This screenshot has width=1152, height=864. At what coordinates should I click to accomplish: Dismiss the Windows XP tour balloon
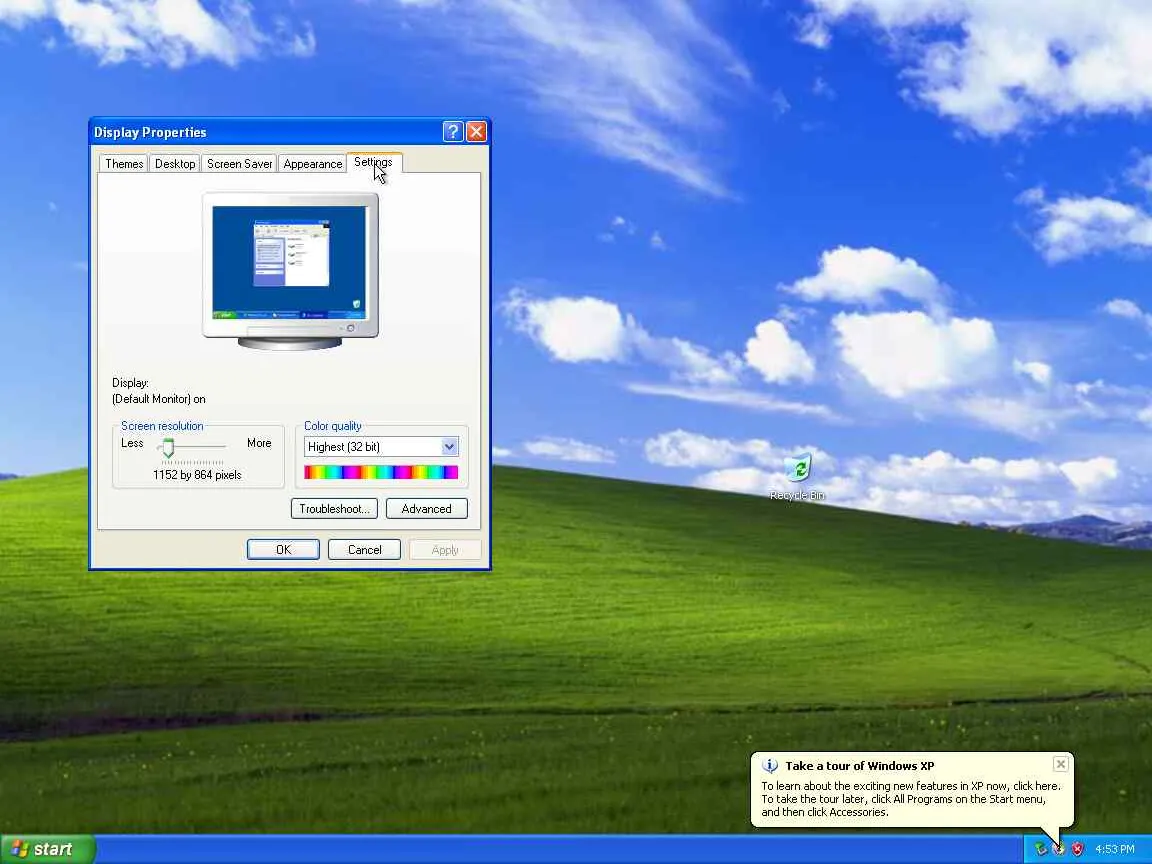1060,764
